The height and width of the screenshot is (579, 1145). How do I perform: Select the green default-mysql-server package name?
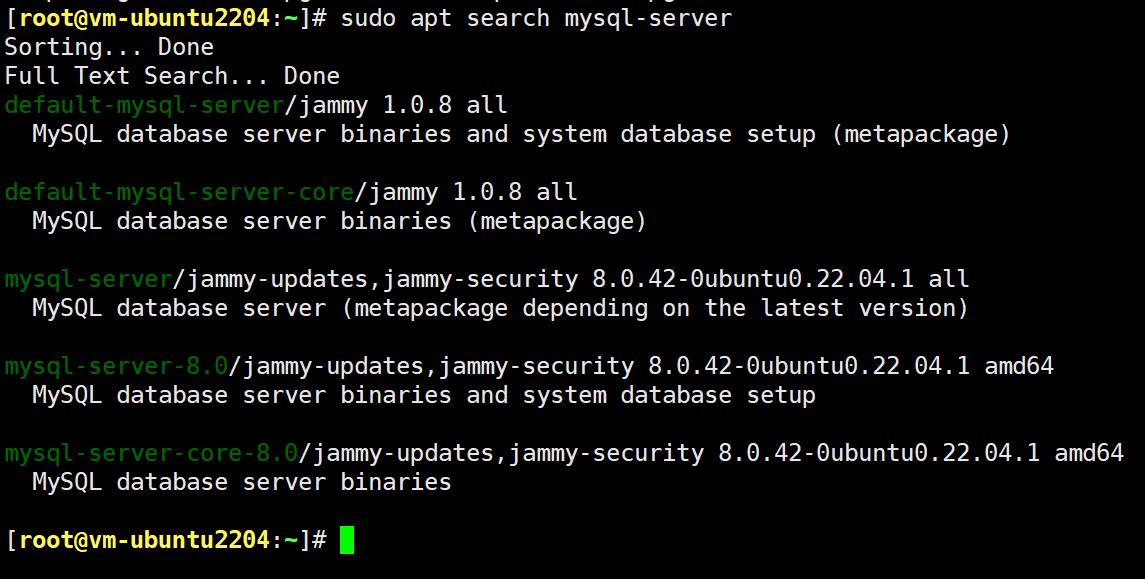click(144, 105)
